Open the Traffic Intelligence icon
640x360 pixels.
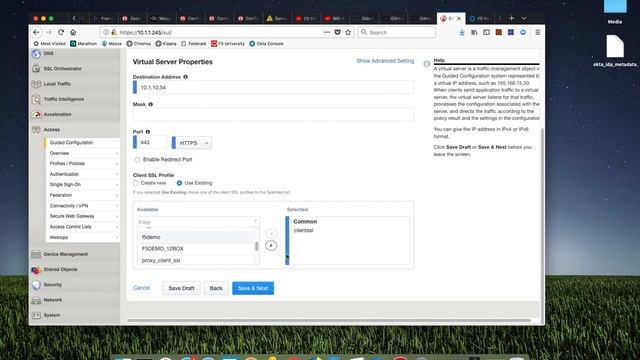(x=36, y=99)
